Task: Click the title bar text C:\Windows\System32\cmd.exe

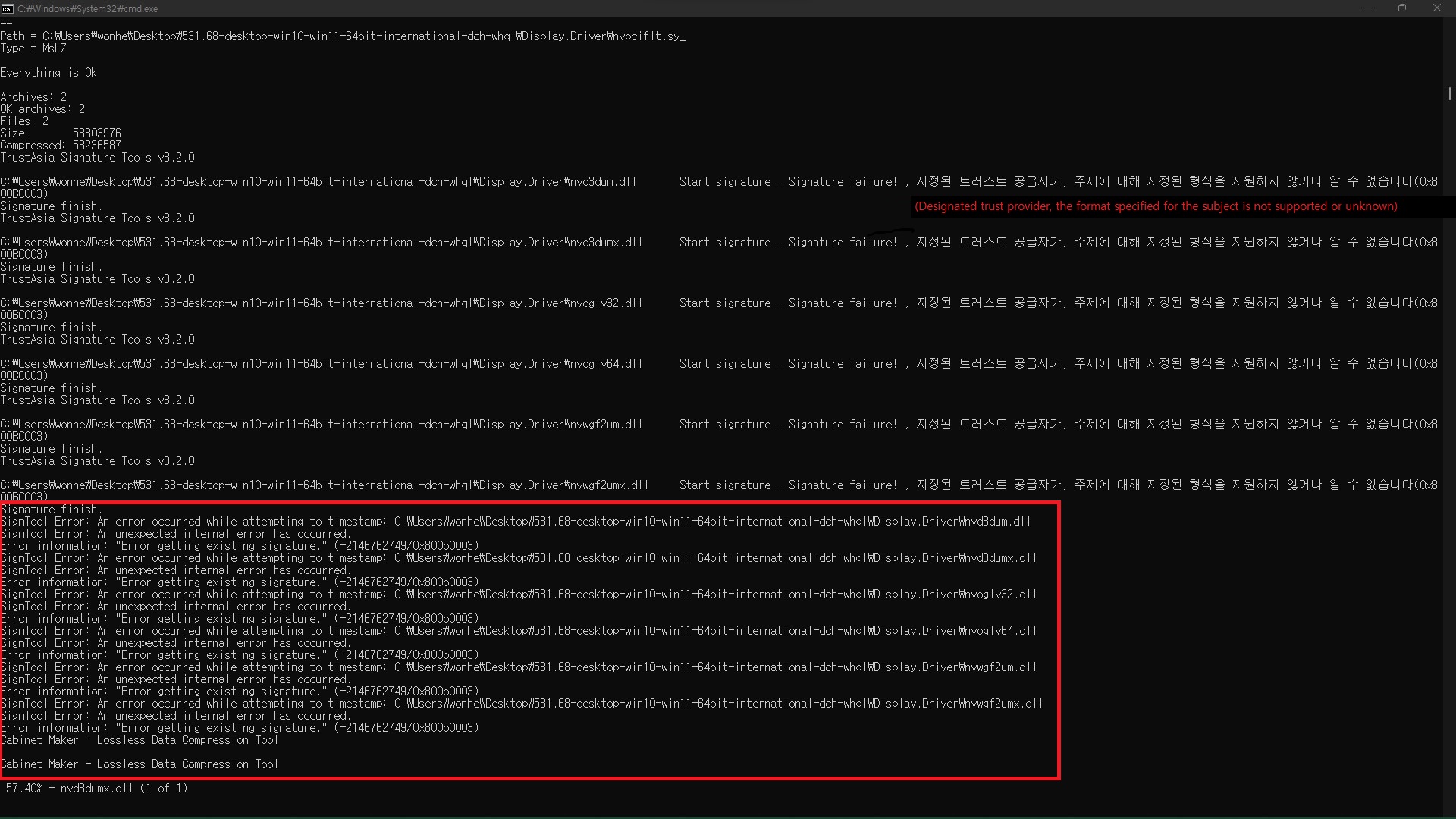Action: pos(87,8)
